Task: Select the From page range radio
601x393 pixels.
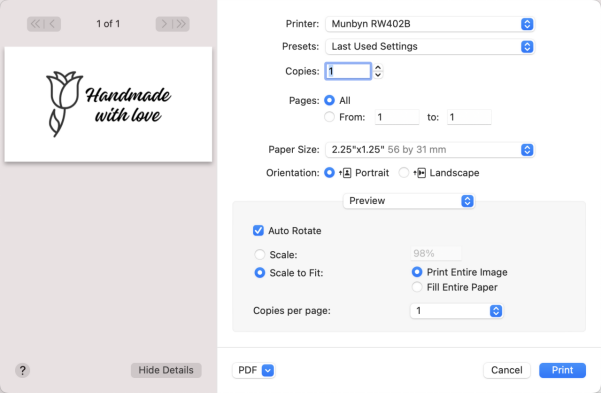Action: tap(329, 117)
